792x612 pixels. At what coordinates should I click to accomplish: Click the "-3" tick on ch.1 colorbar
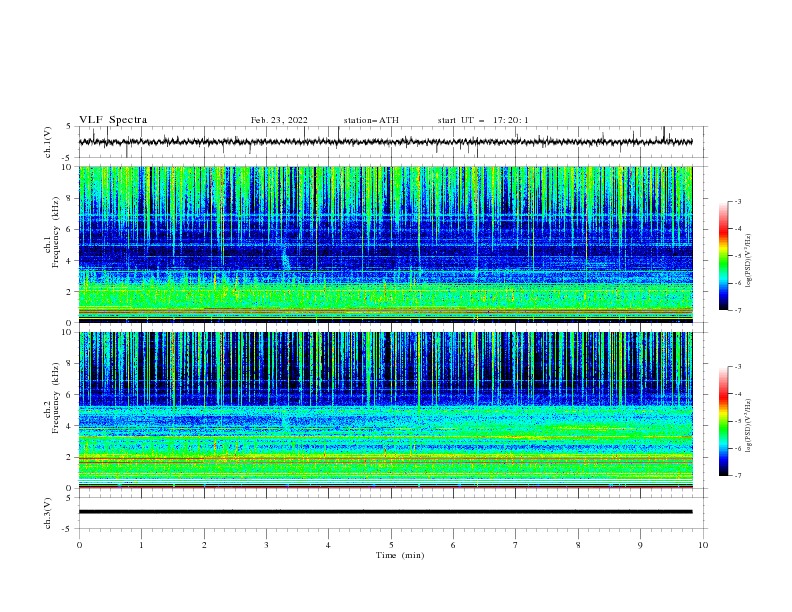click(738, 201)
